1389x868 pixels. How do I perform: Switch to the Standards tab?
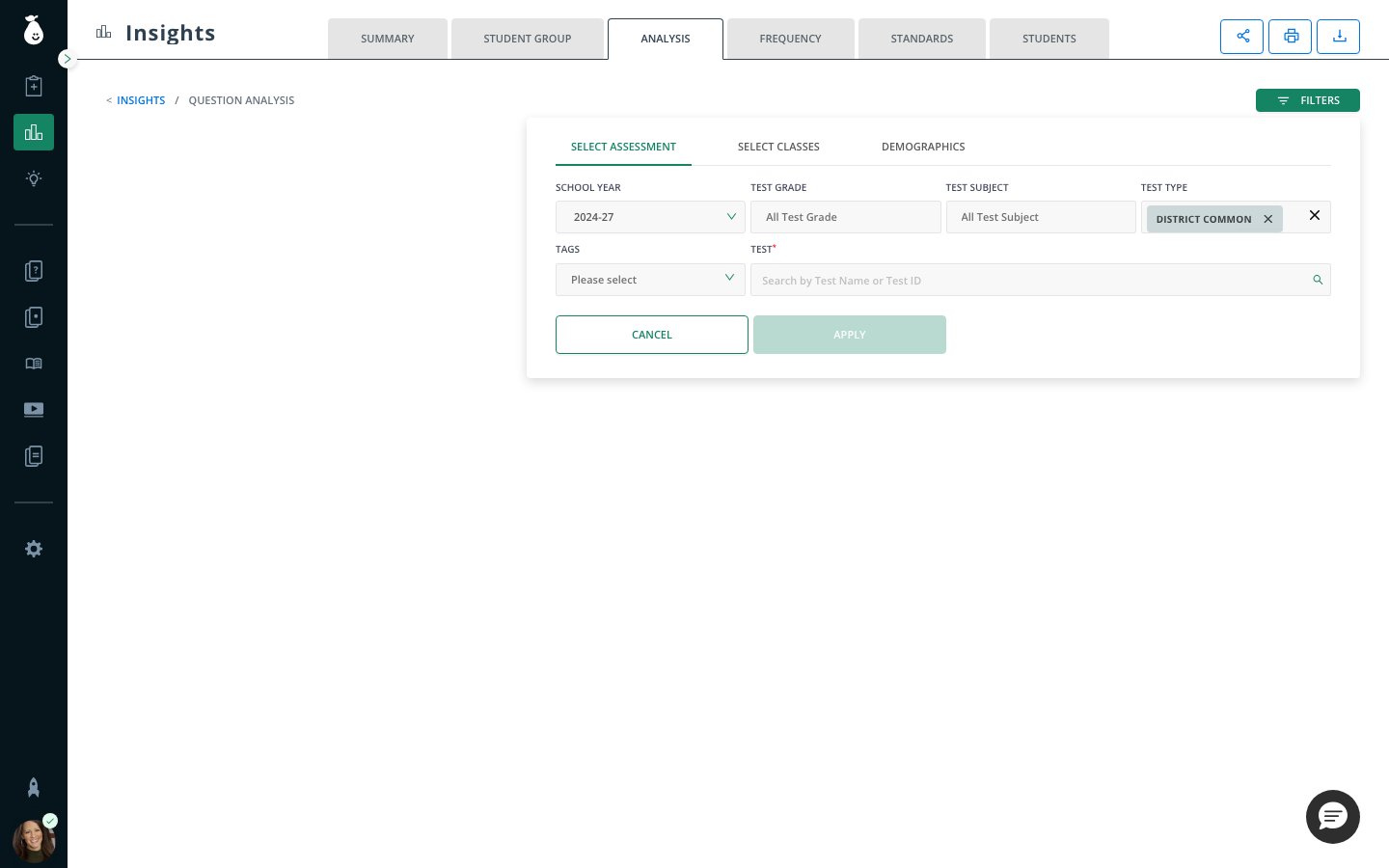point(922,39)
